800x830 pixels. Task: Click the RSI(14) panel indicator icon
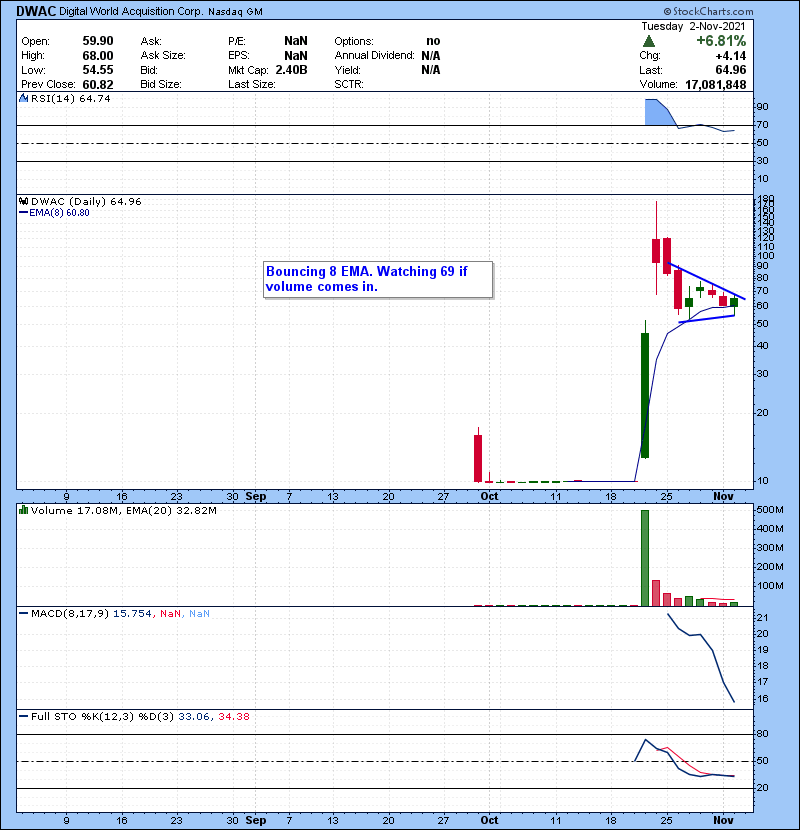[23, 98]
